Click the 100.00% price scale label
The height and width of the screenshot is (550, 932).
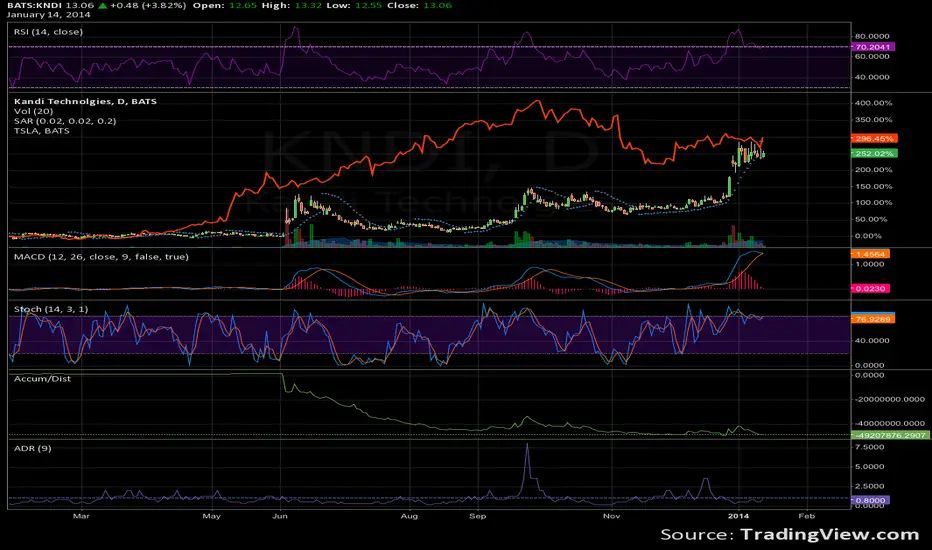tap(873, 202)
